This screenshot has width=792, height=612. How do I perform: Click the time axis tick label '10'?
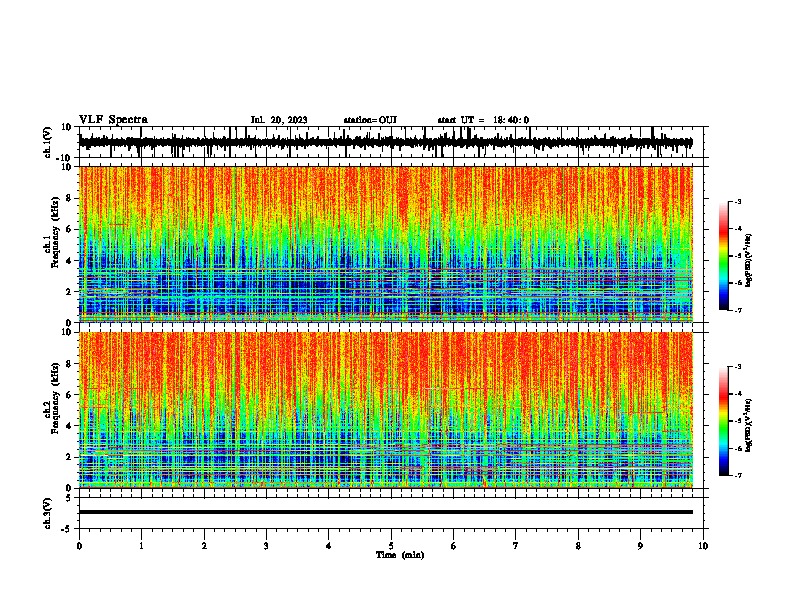[703, 546]
